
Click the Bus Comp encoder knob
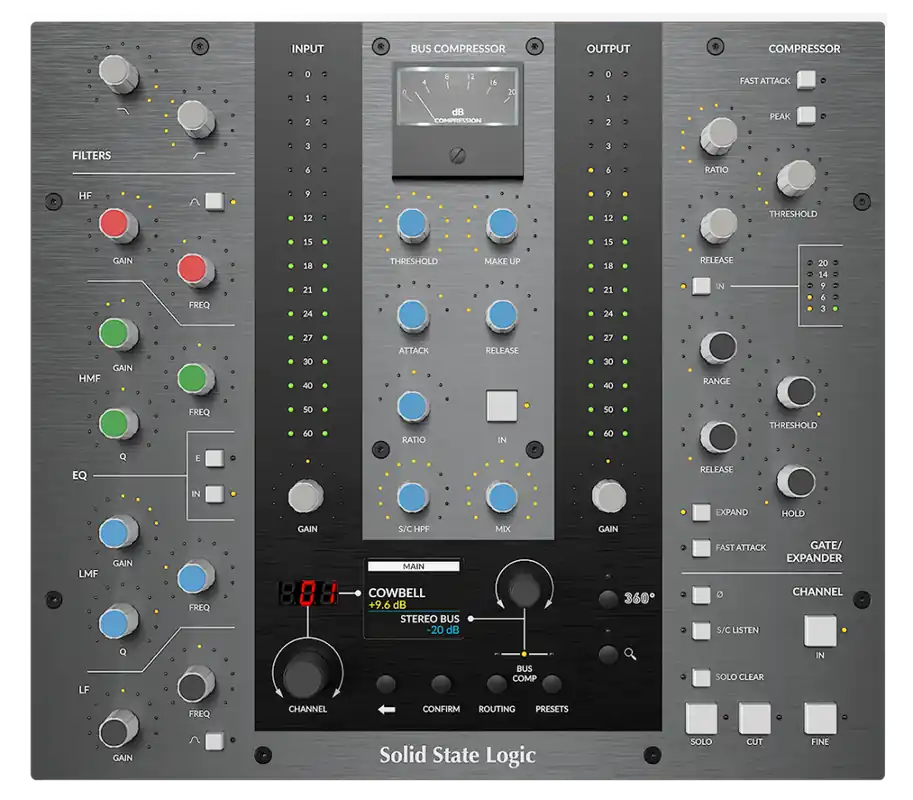pos(524,589)
